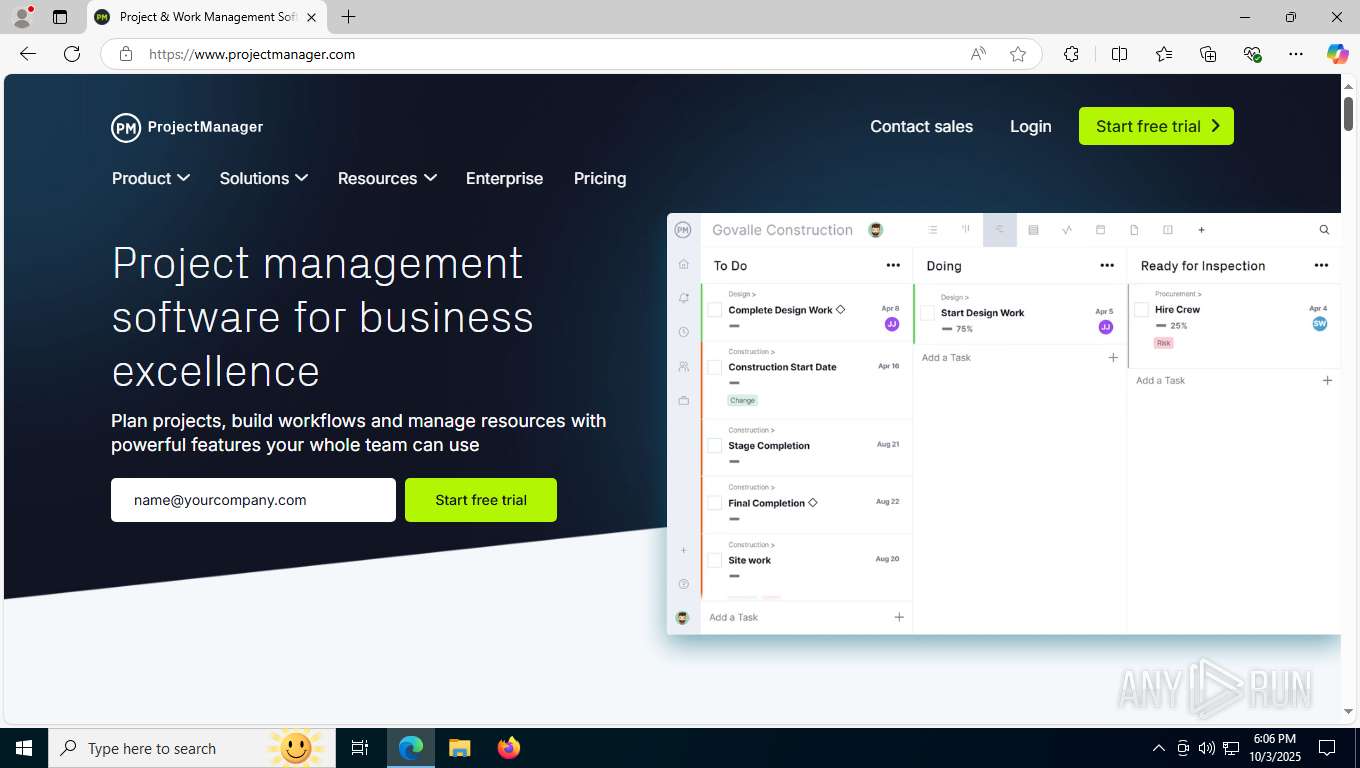
Task: Click the help question mark in the board sidebar
Action: [x=684, y=584]
